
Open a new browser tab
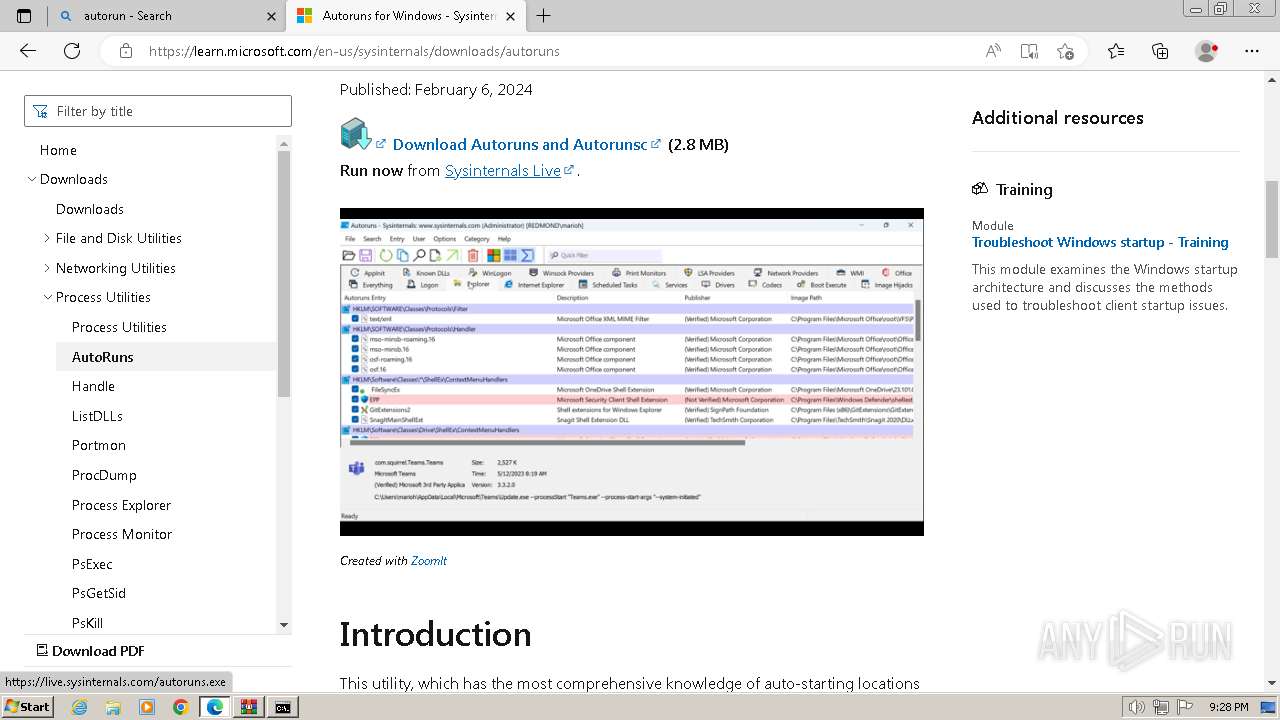tap(543, 16)
